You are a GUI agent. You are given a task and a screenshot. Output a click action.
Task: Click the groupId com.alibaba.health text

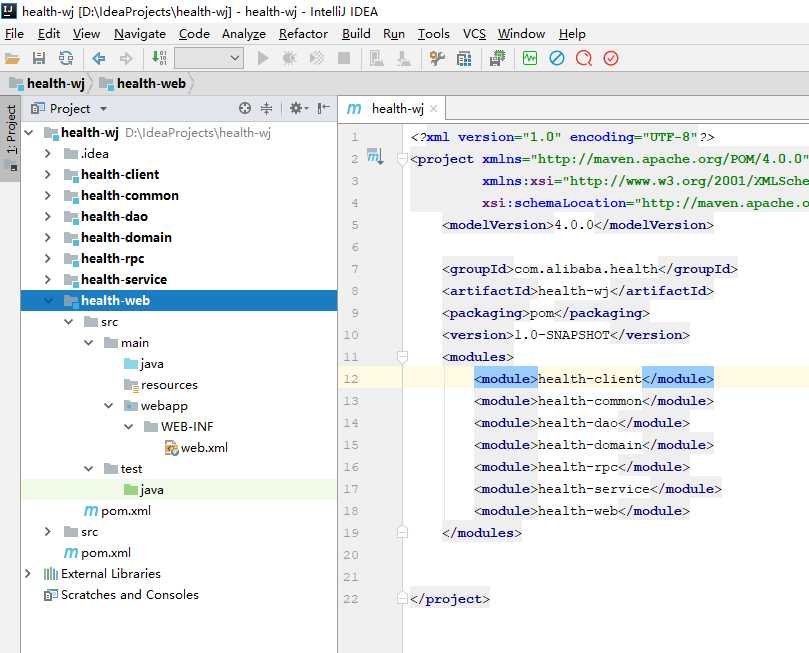tap(586, 269)
